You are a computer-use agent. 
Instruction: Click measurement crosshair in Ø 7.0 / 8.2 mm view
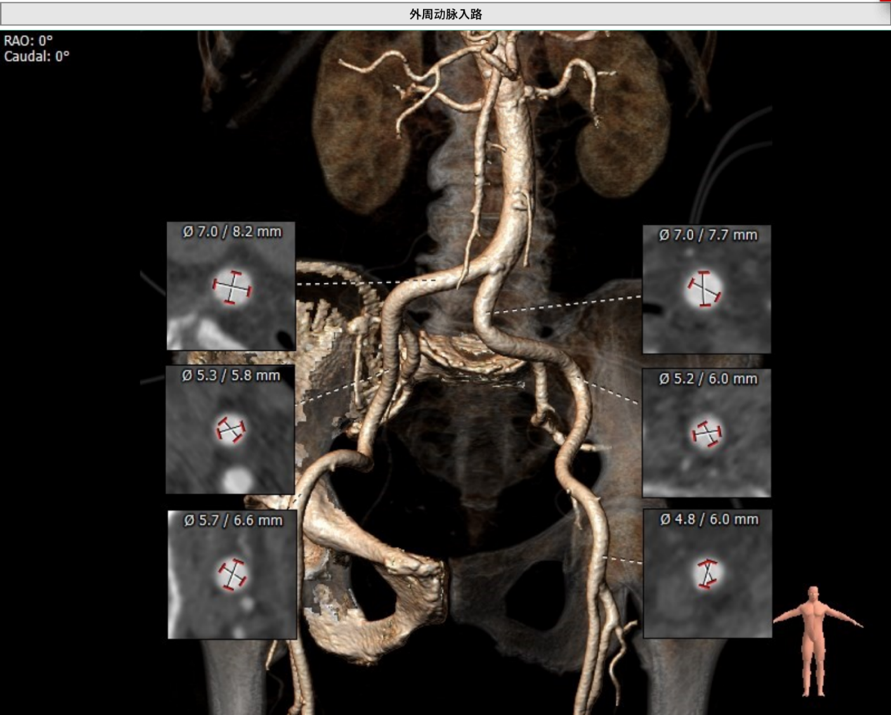click(x=232, y=288)
